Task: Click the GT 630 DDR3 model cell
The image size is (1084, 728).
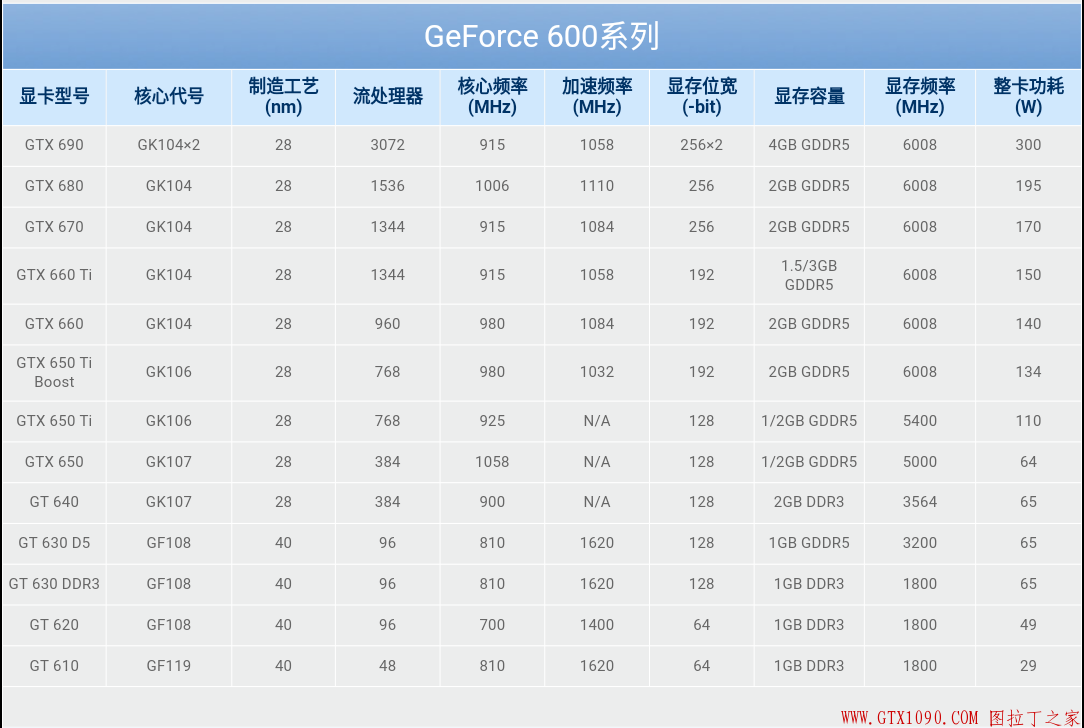Action: click(x=54, y=584)
